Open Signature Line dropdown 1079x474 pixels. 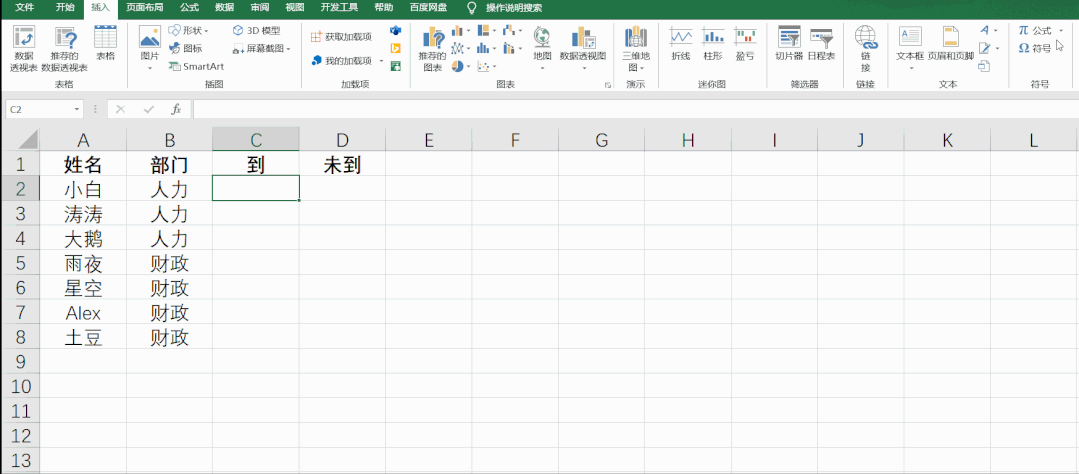[x=988, y=48]
